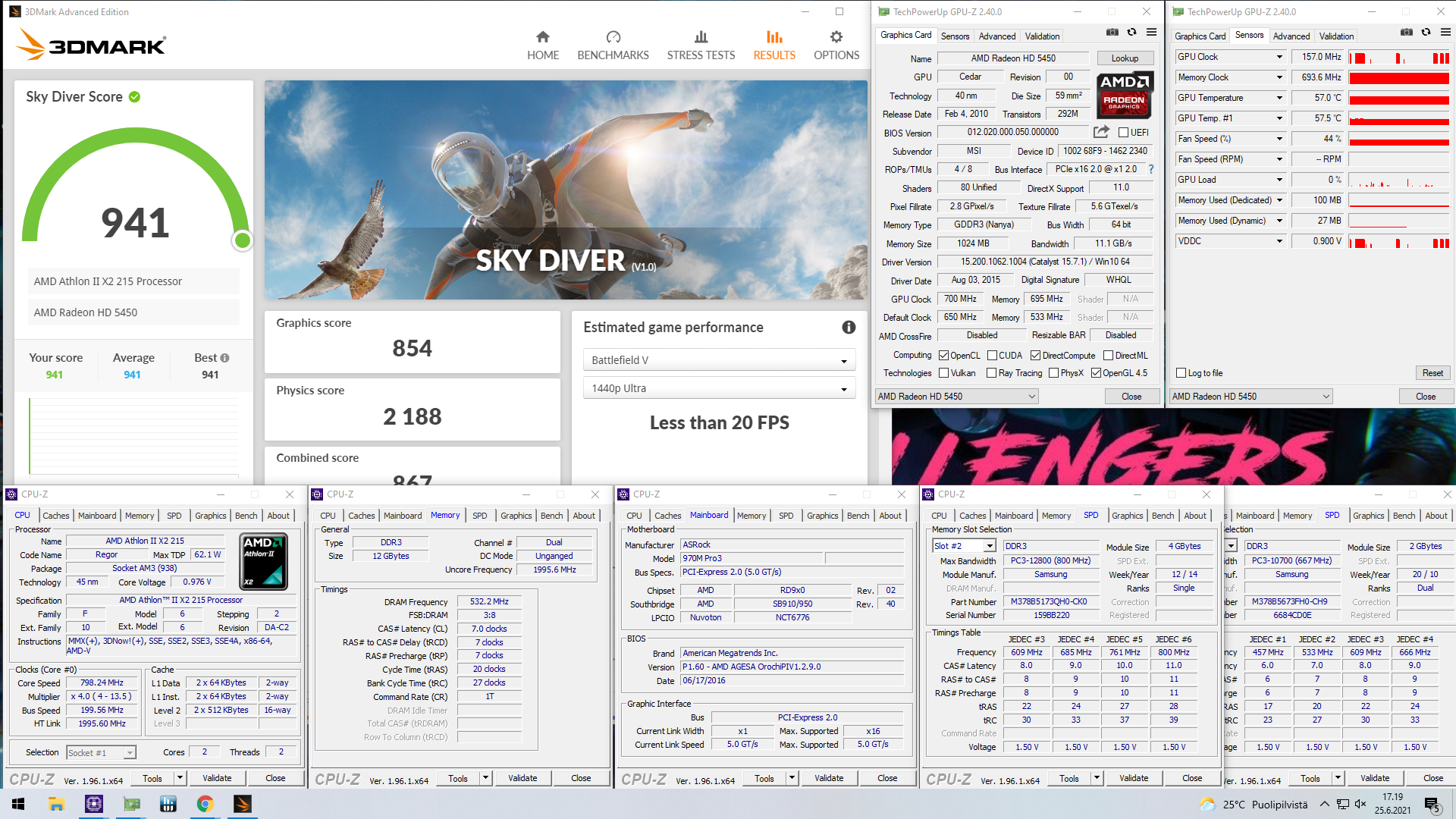Enable Log to file in Sensors

(1181, 373)
